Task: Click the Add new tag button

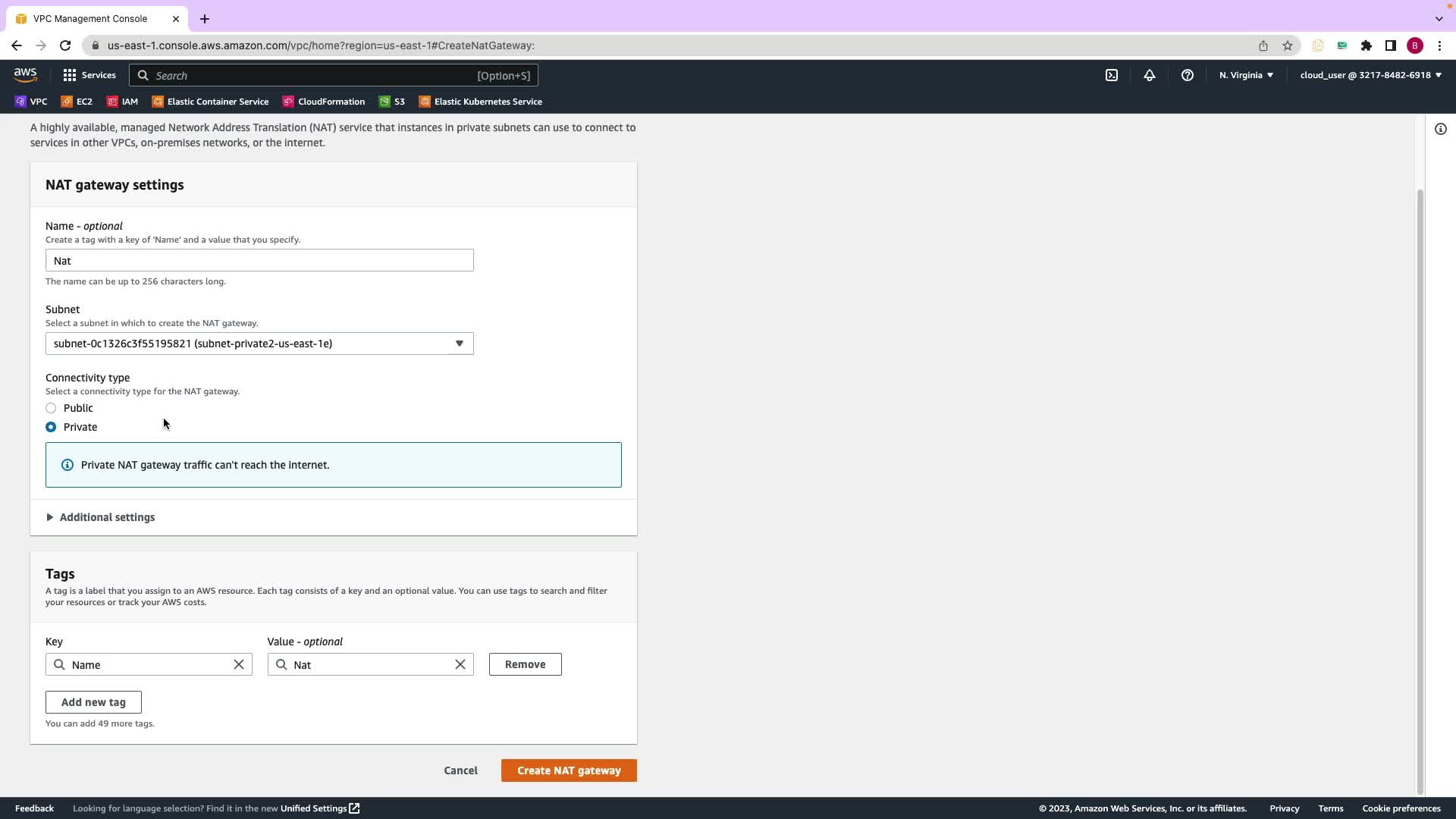Action: click(93, 702)
